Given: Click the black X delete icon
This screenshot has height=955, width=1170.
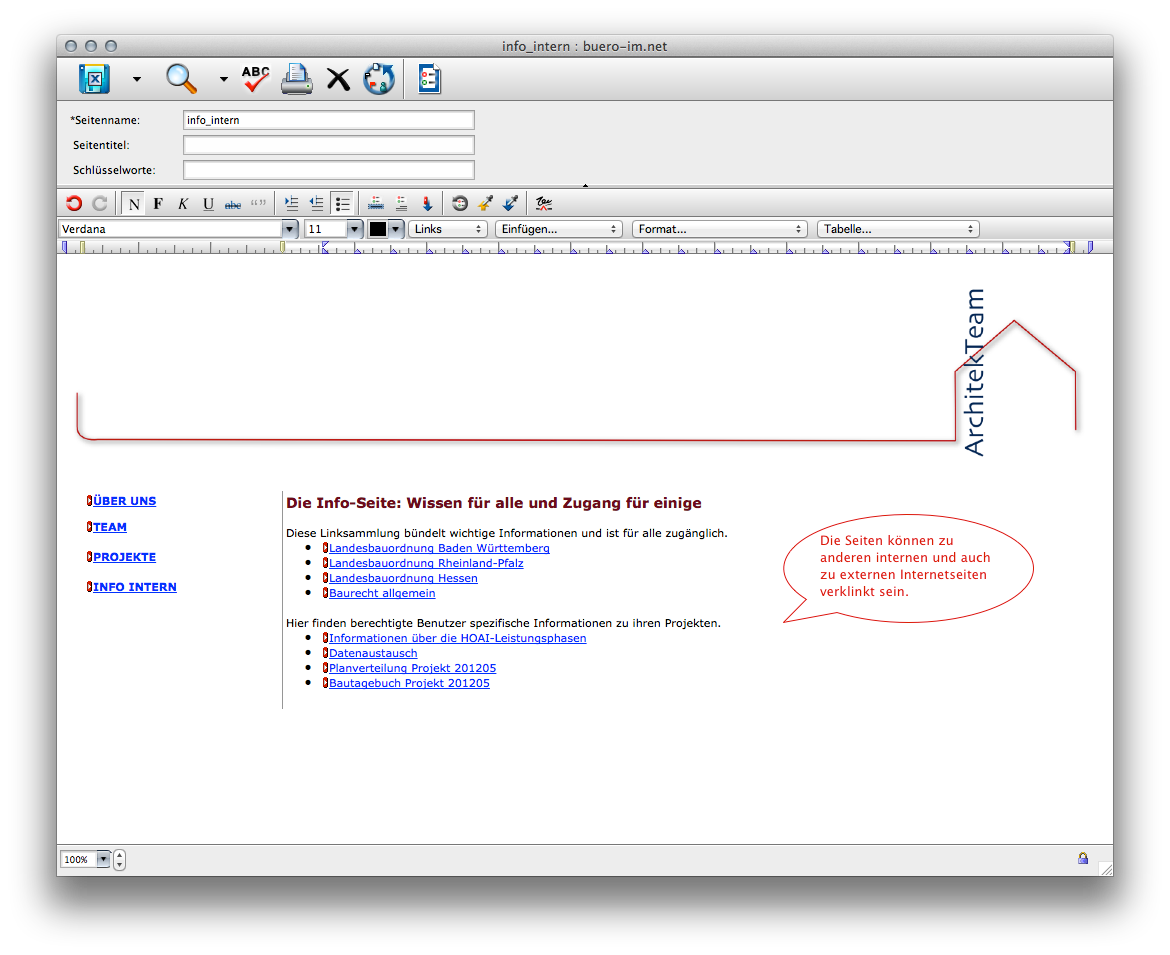Looking at the screenshot, I should (339, 79).
